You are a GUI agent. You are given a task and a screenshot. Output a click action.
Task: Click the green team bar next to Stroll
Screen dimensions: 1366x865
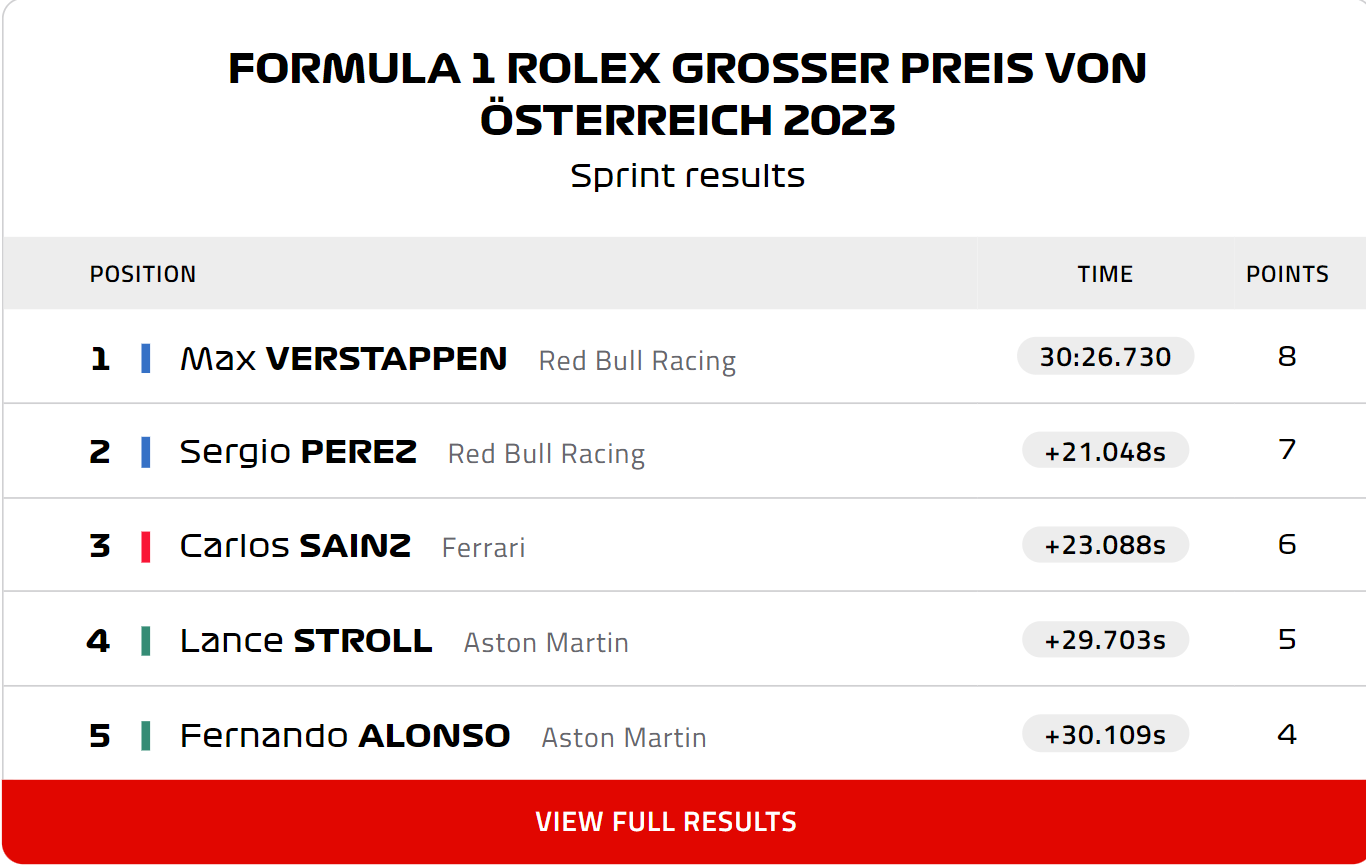(x=146, y=640)
